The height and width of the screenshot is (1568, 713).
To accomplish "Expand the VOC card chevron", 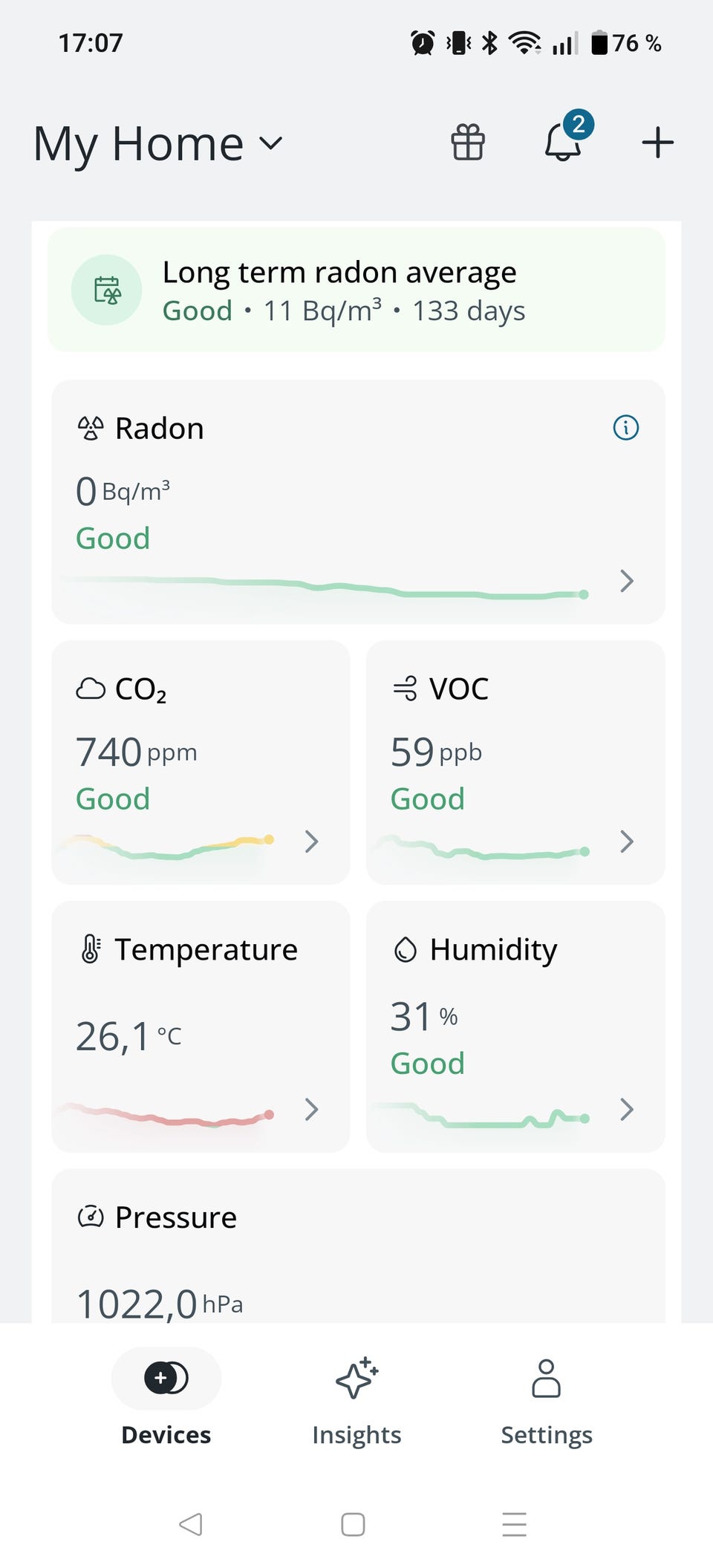I will [626, 842].
